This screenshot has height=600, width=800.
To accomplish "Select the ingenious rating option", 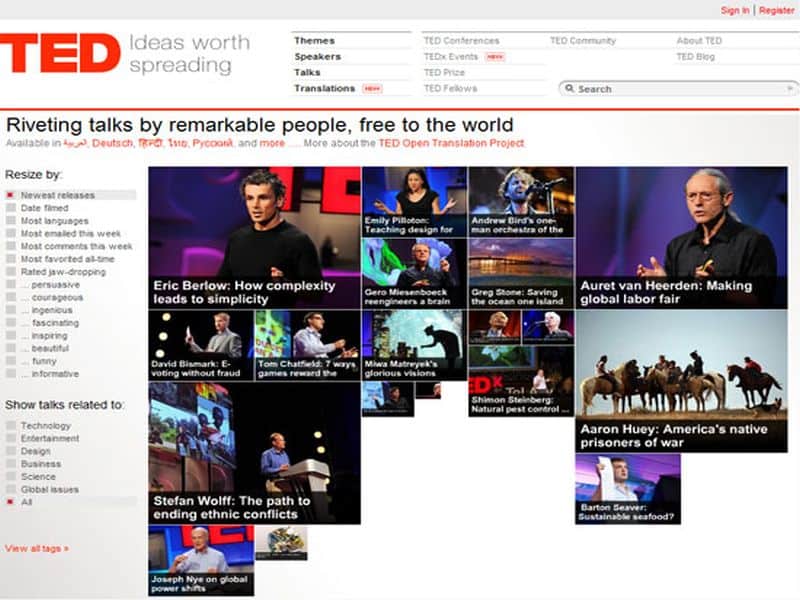I will [39, 310].
